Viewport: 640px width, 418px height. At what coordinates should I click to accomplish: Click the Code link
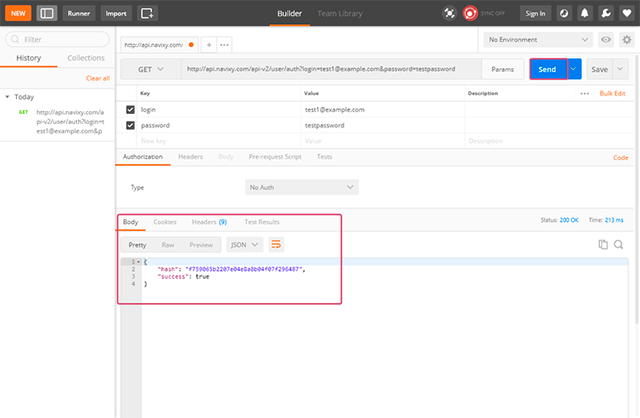[620, 158]
